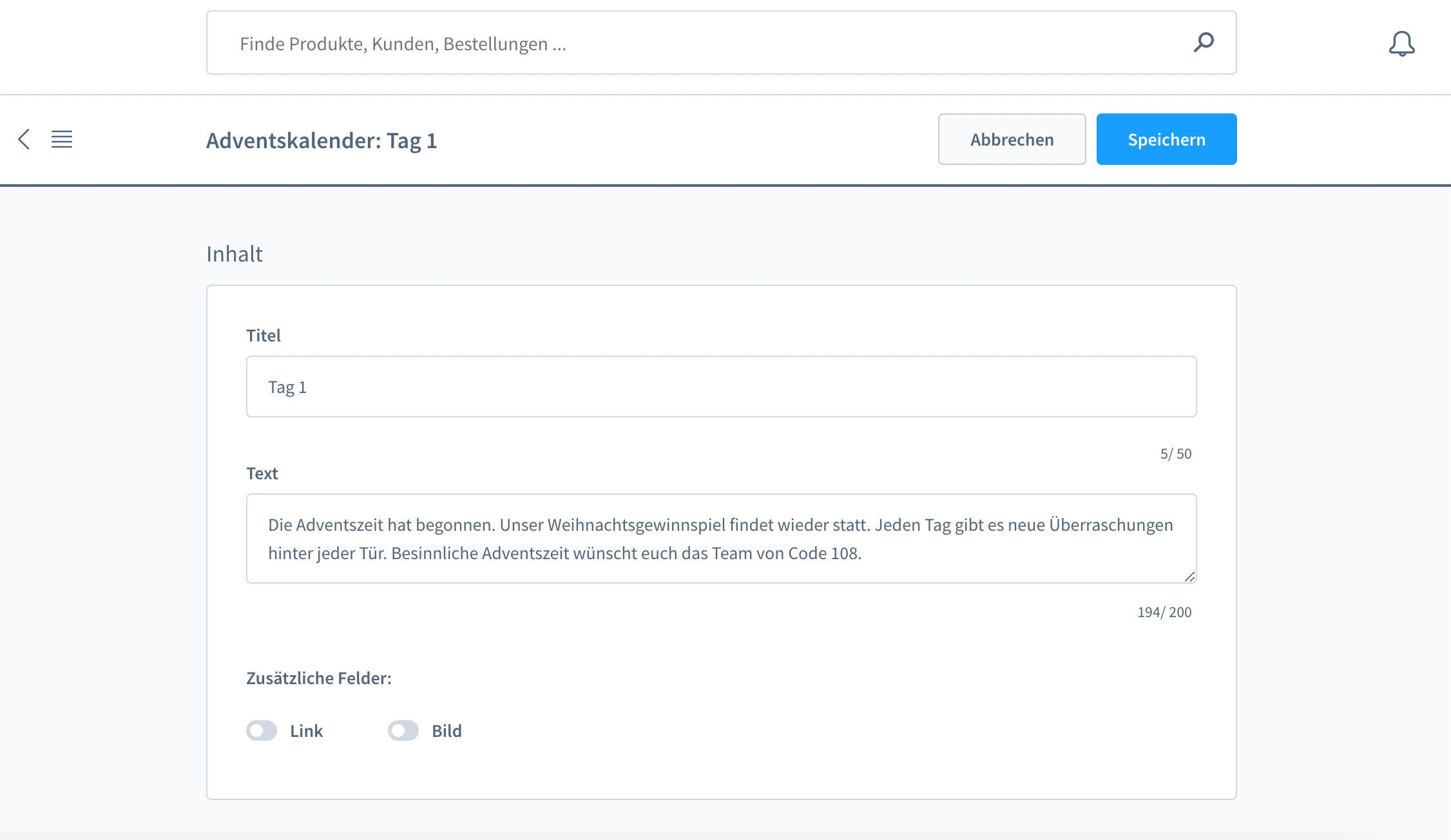
Task: Enable the Link toggle switch
Action: (262, 730)
